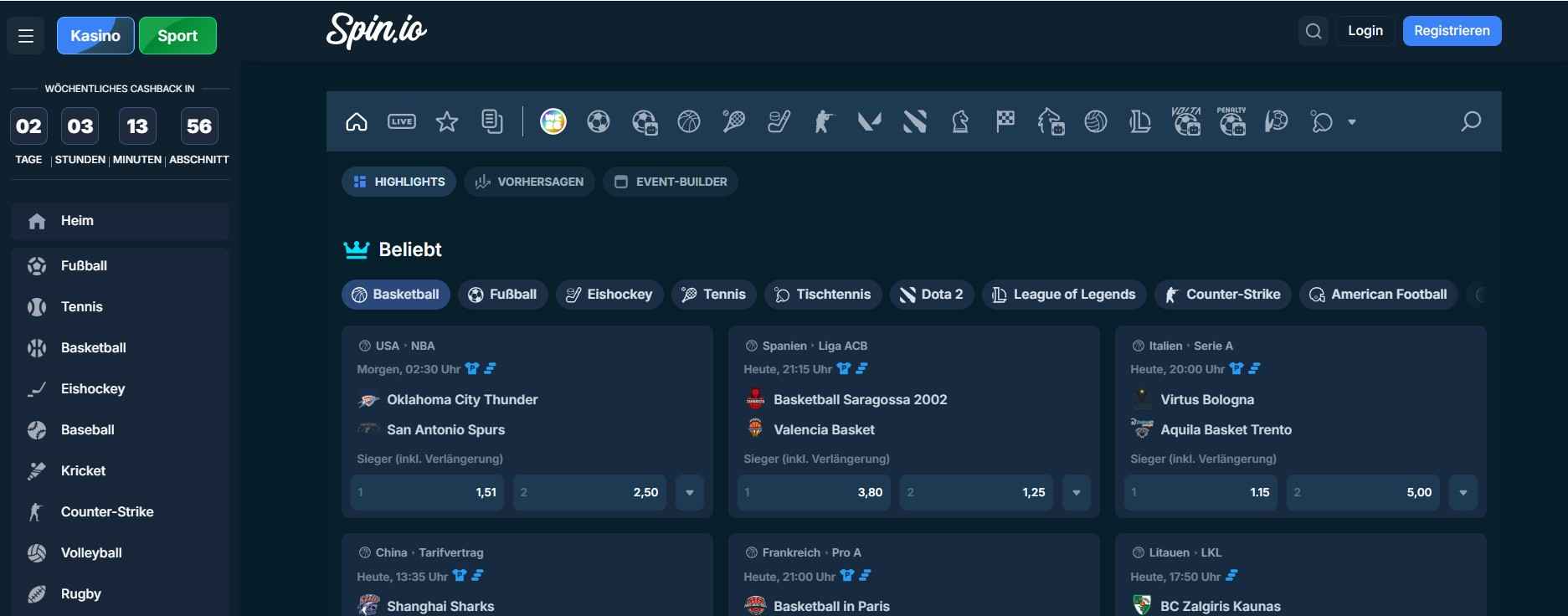Select the VOLTA football icon
This screenshot has width=1568, height=616.
click(x=1186, y=121)
